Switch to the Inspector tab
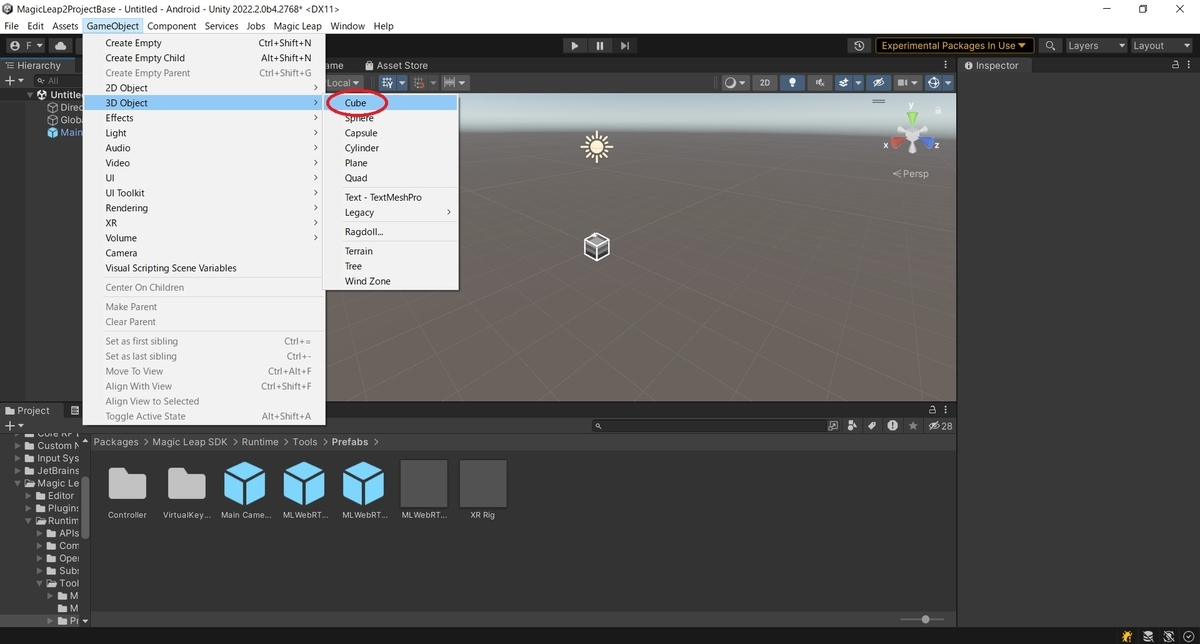 (990, 66)
